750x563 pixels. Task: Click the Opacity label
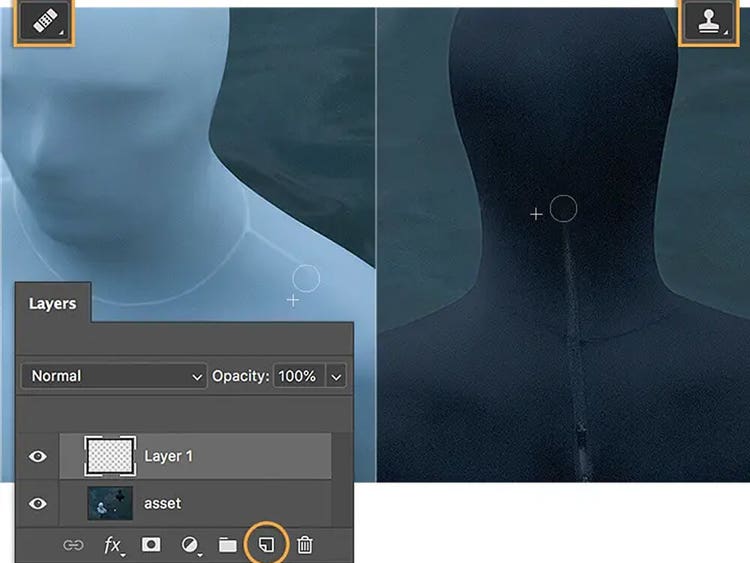click(x=241, y=376)
